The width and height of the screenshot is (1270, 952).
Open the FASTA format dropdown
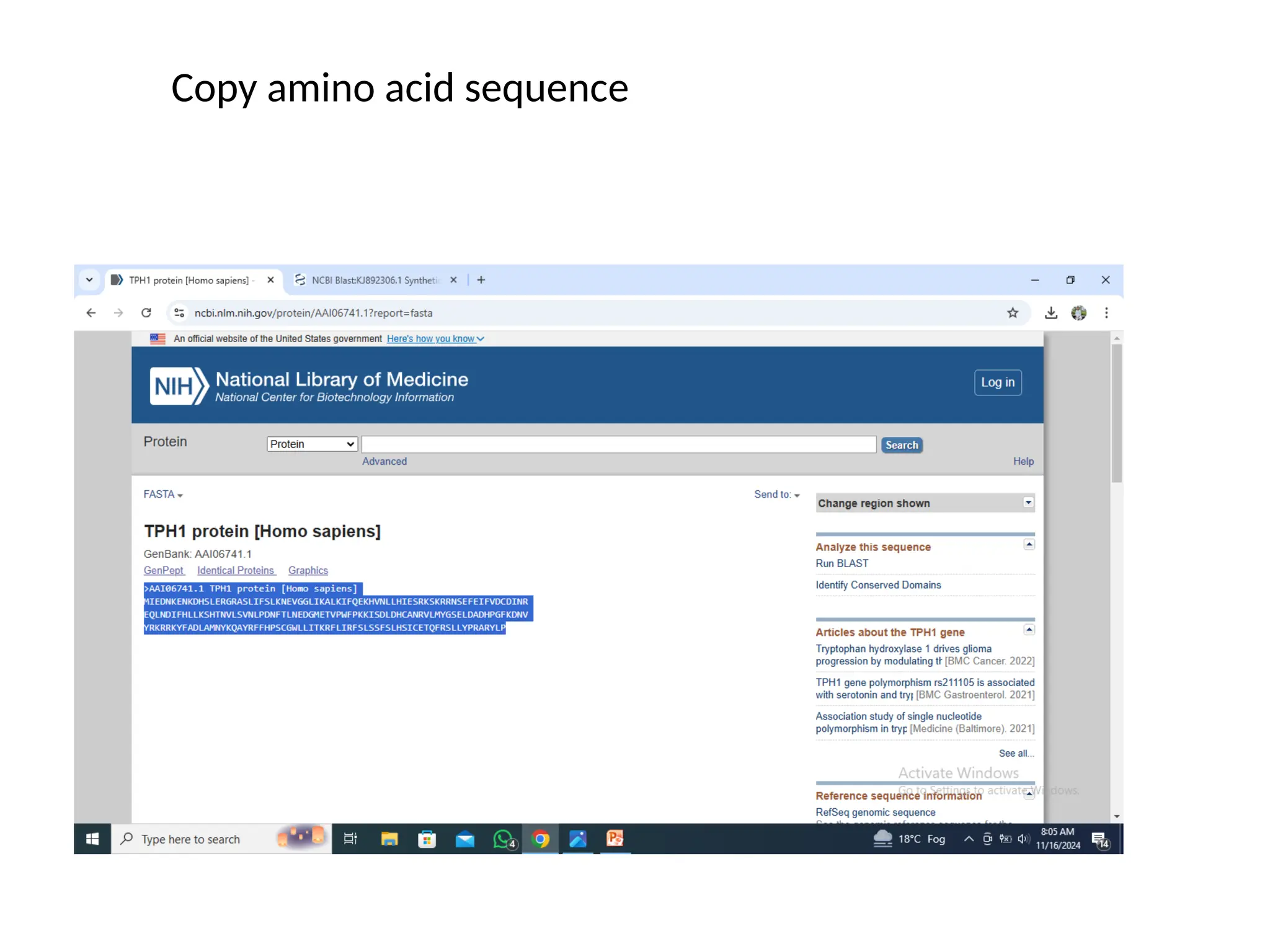point(163,495)
